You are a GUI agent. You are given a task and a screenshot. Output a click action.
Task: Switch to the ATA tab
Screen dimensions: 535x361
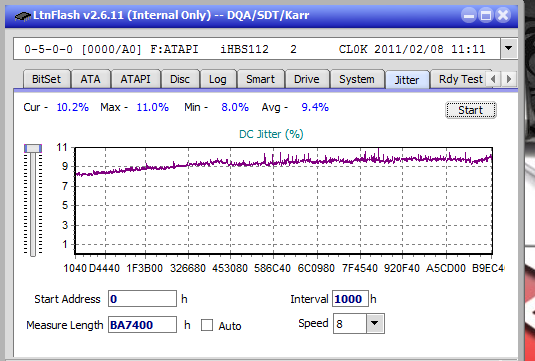point(90,79)
